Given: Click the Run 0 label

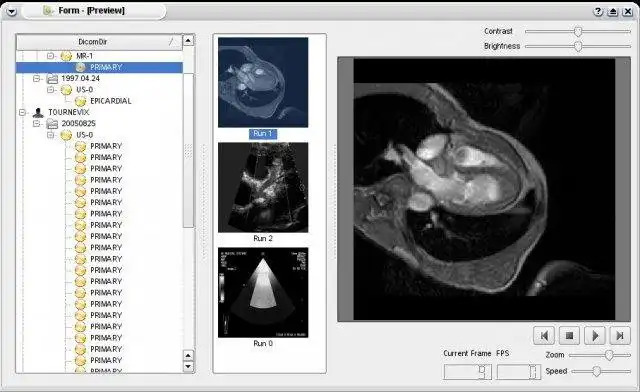Looking at the screenshot, I should click(262, 343).
